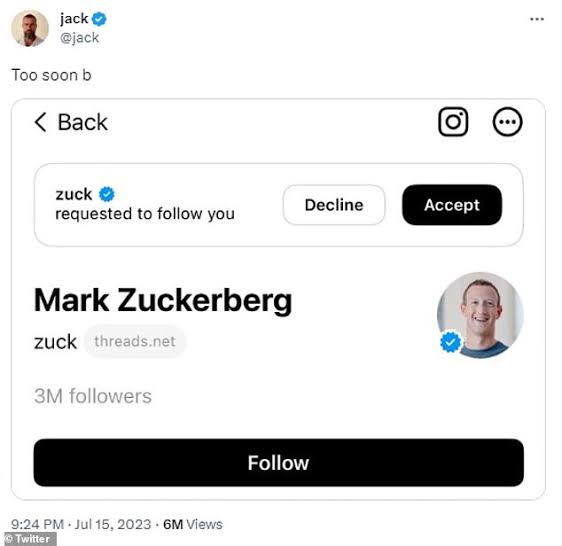Open Mark Zuckerberg's profile picture
This screenshot has width=562, height=546.
[480, 315]
